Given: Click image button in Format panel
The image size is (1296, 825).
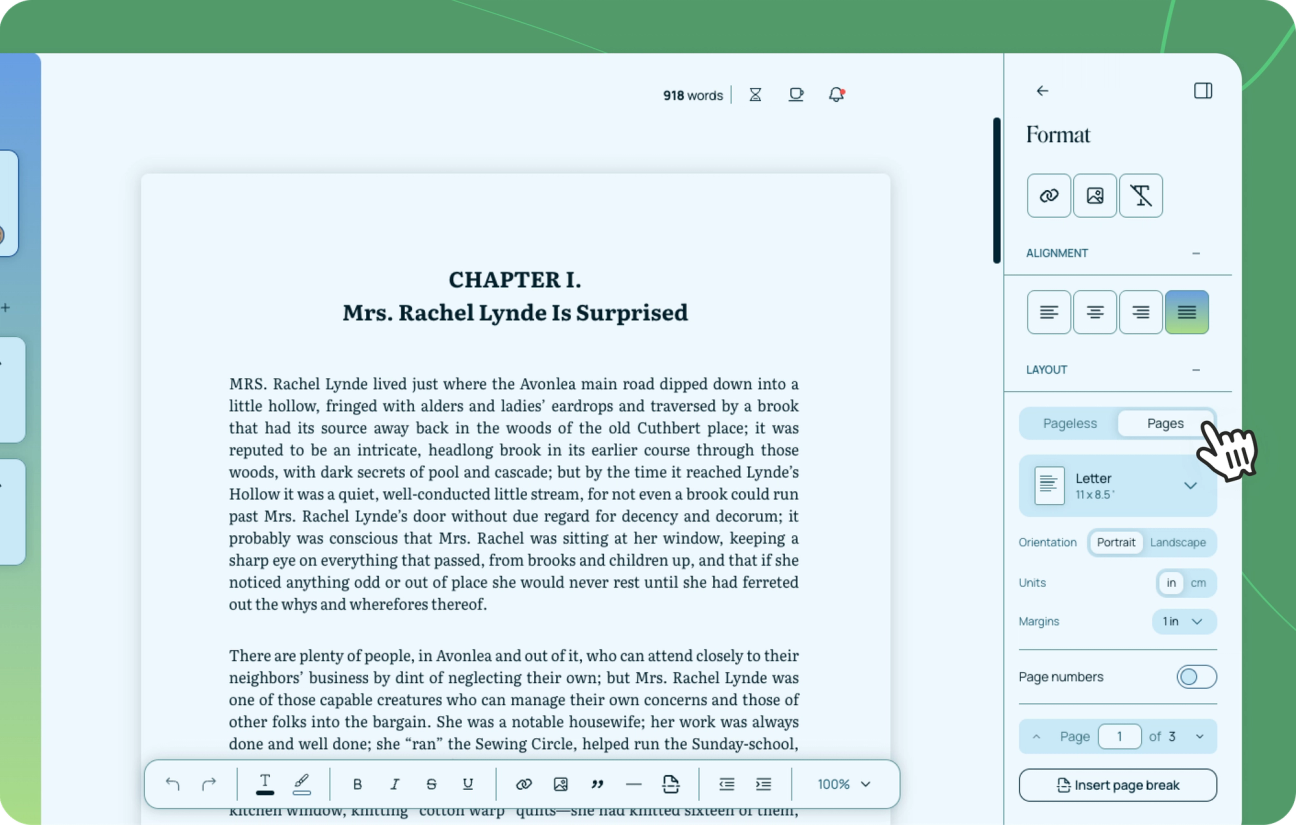Looking at the screenshot, I should pos(1095,196).
